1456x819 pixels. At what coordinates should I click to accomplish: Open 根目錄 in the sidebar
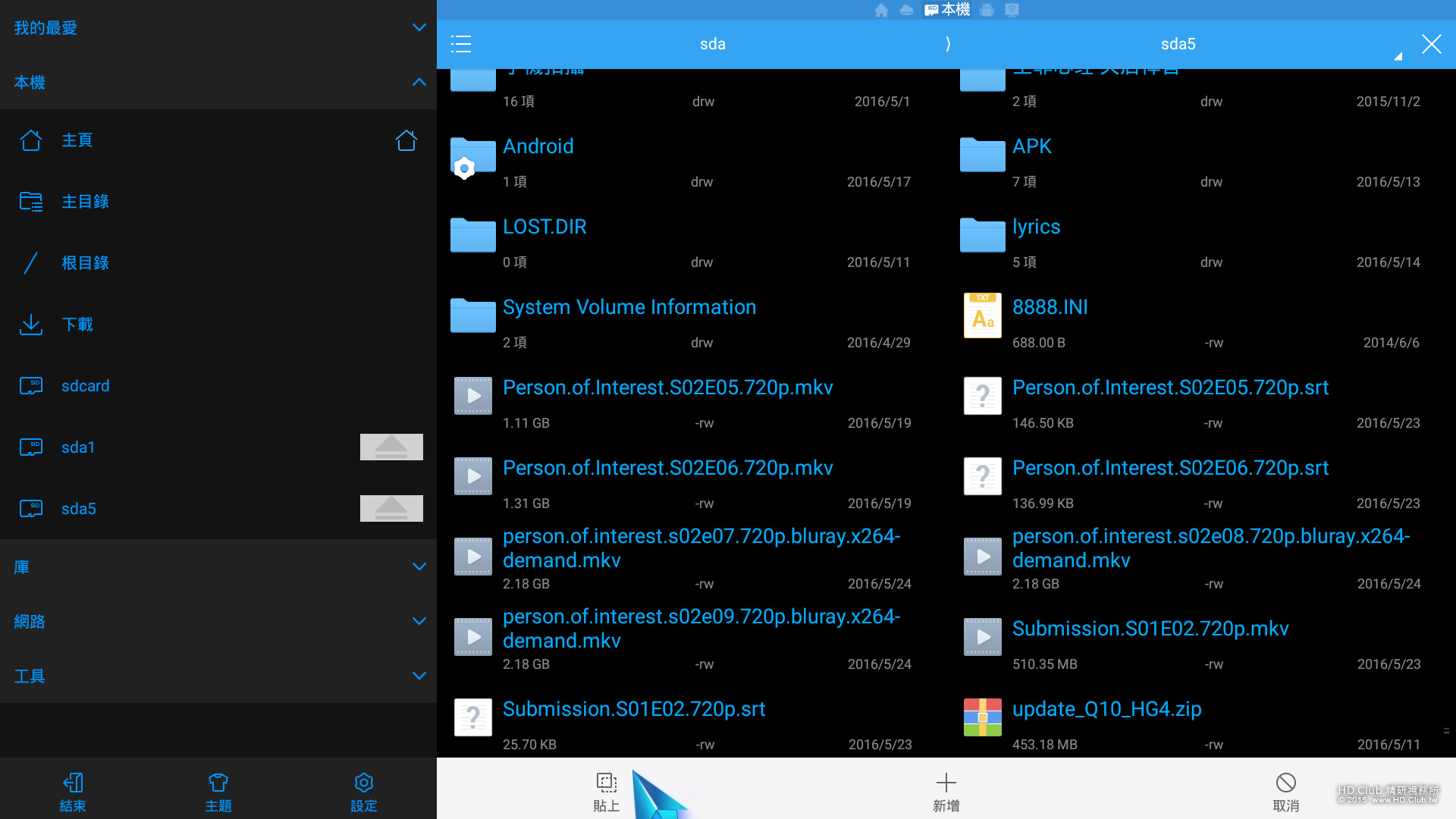point(85,263)
